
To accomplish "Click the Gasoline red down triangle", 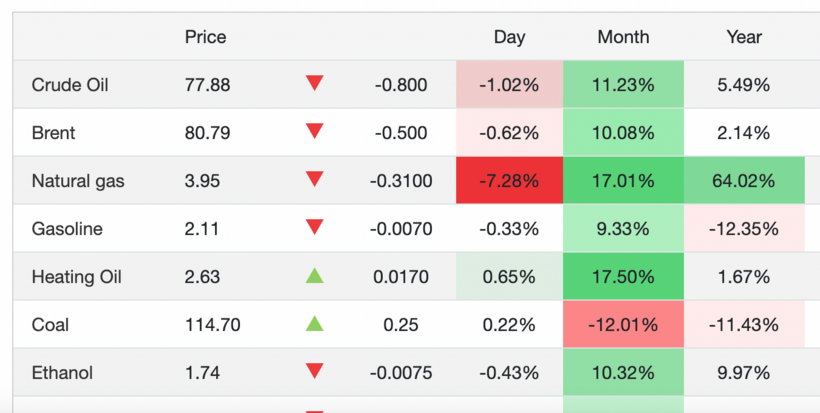I will click(x=315, y=228).
